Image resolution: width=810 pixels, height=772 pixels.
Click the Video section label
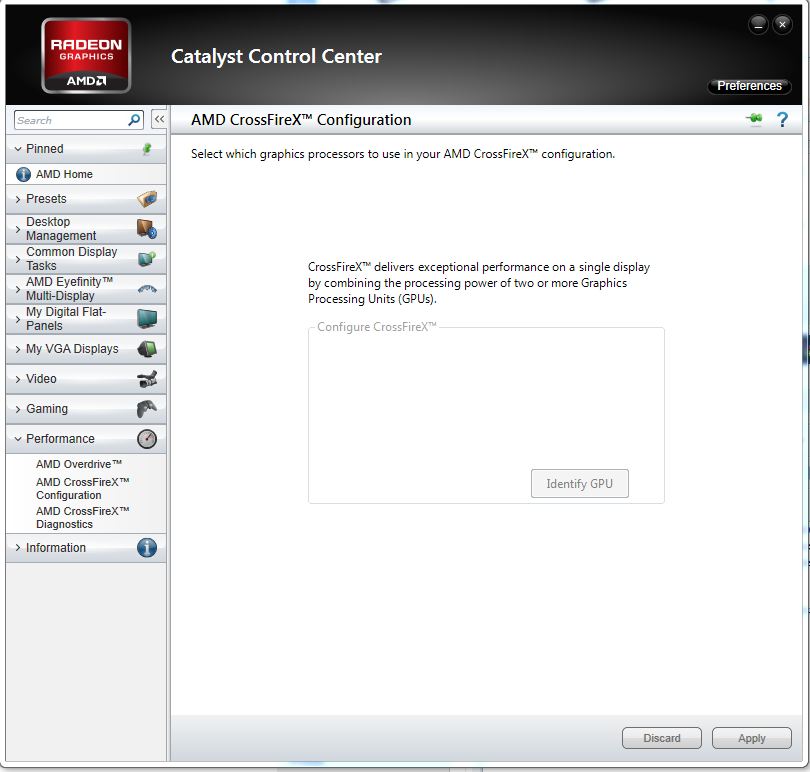click(x=41, y=379)
